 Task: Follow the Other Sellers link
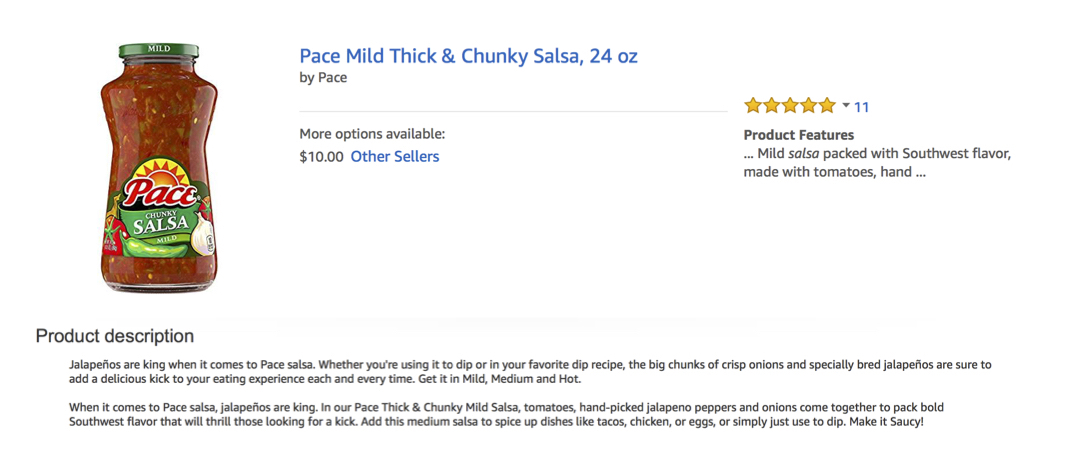pos(395,156)
